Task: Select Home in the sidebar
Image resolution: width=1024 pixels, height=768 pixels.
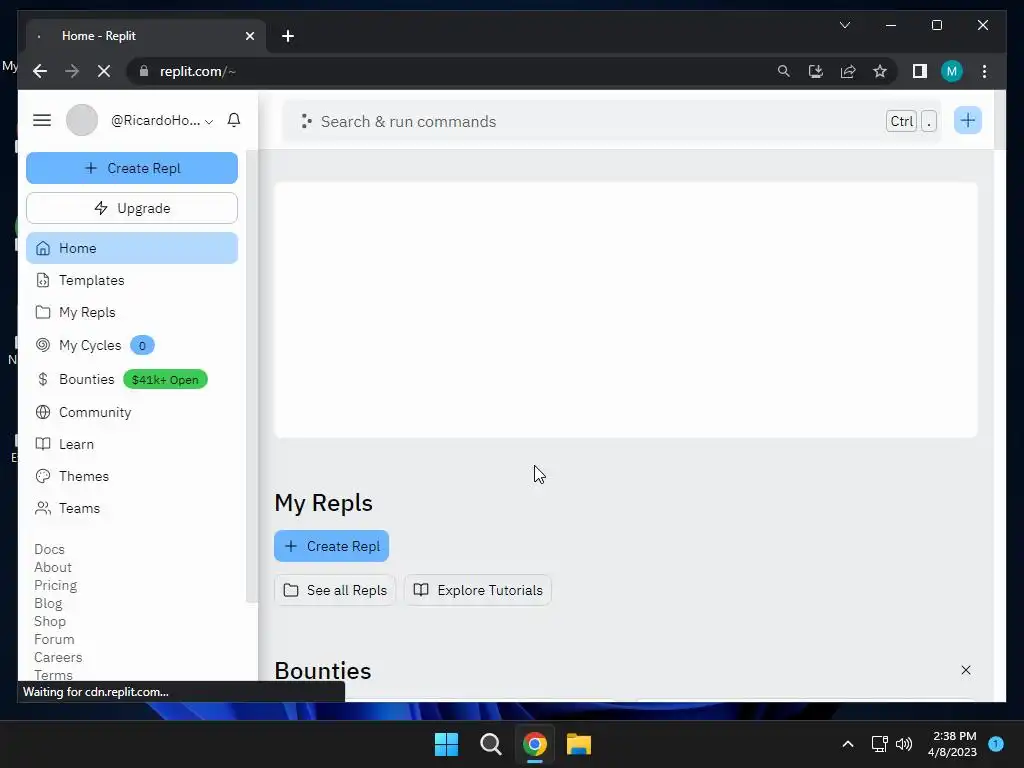Action: [x=132, y=248]
